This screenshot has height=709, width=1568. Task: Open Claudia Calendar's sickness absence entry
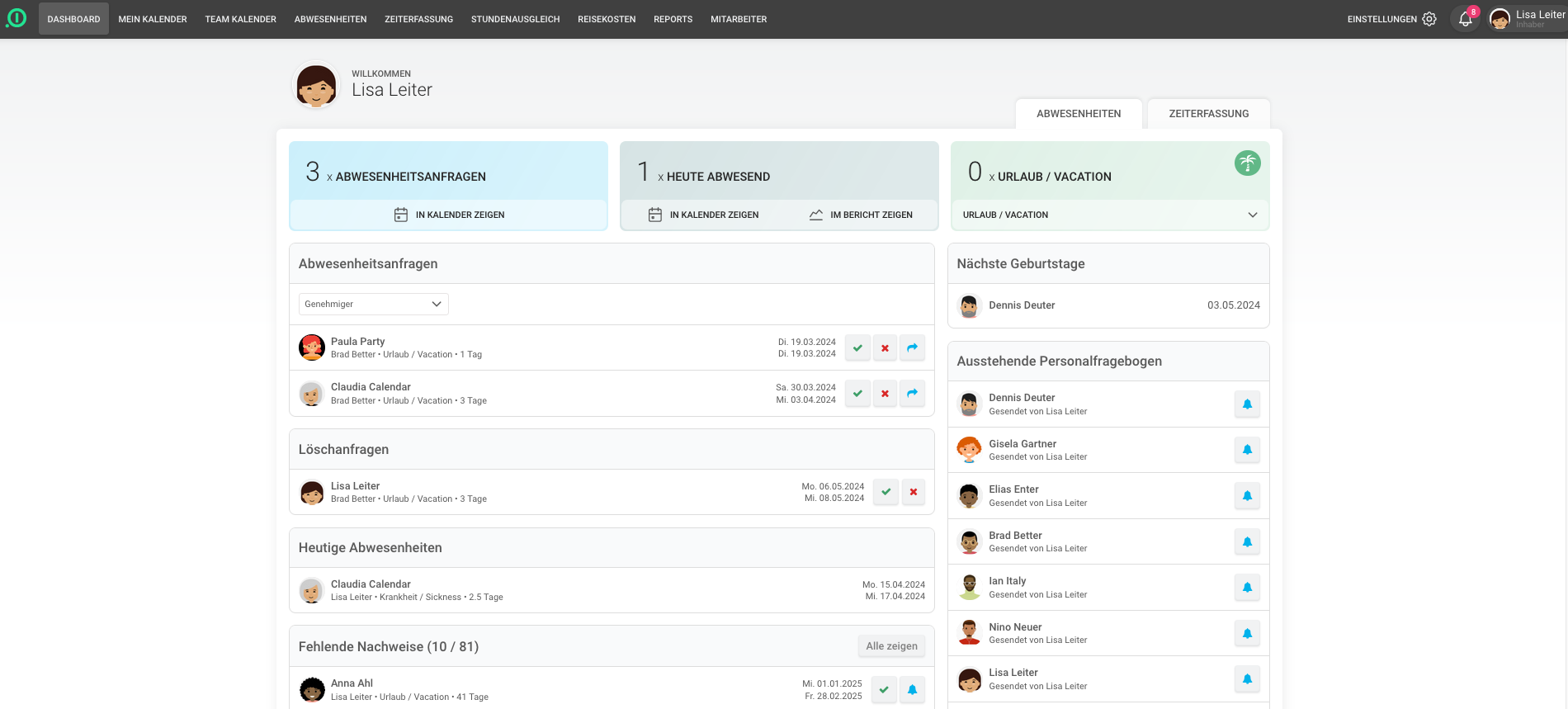612,590
